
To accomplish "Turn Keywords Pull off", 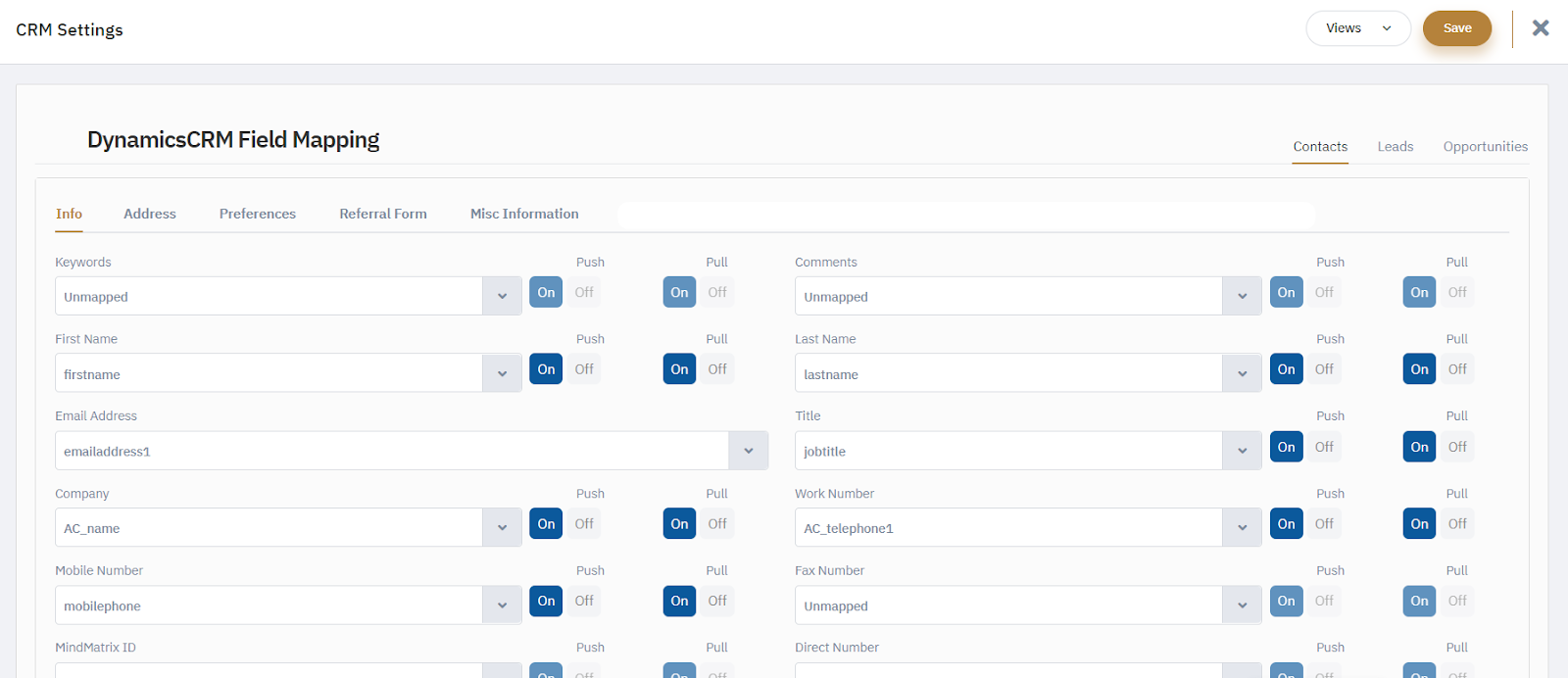I will [x=717, y=292].
